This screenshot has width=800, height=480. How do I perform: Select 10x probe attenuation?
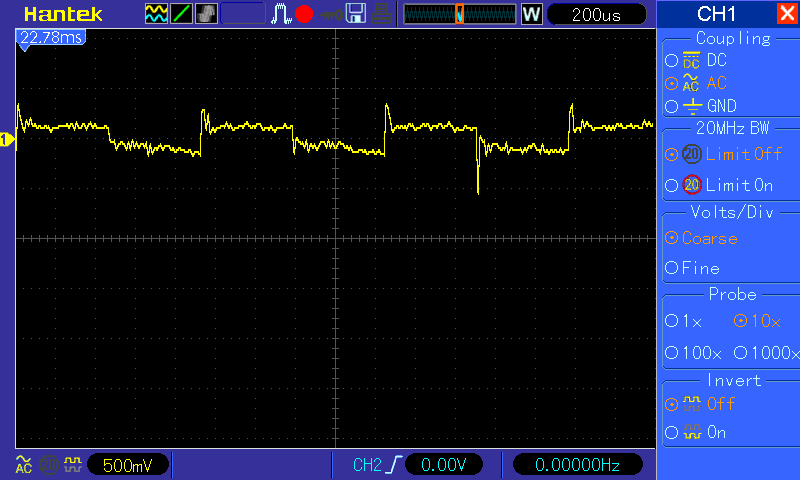(740, 321)
